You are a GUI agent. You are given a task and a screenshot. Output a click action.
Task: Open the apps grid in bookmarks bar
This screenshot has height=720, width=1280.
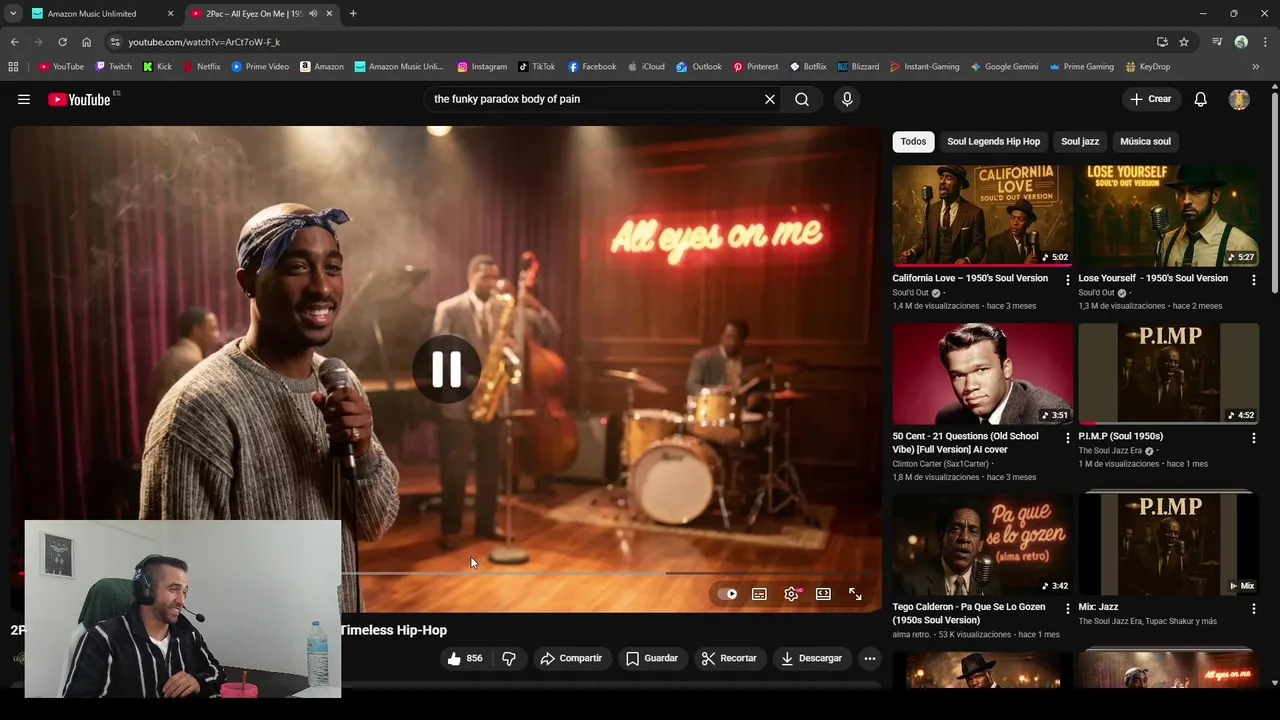pyautogui.click(x=13, y=67)
